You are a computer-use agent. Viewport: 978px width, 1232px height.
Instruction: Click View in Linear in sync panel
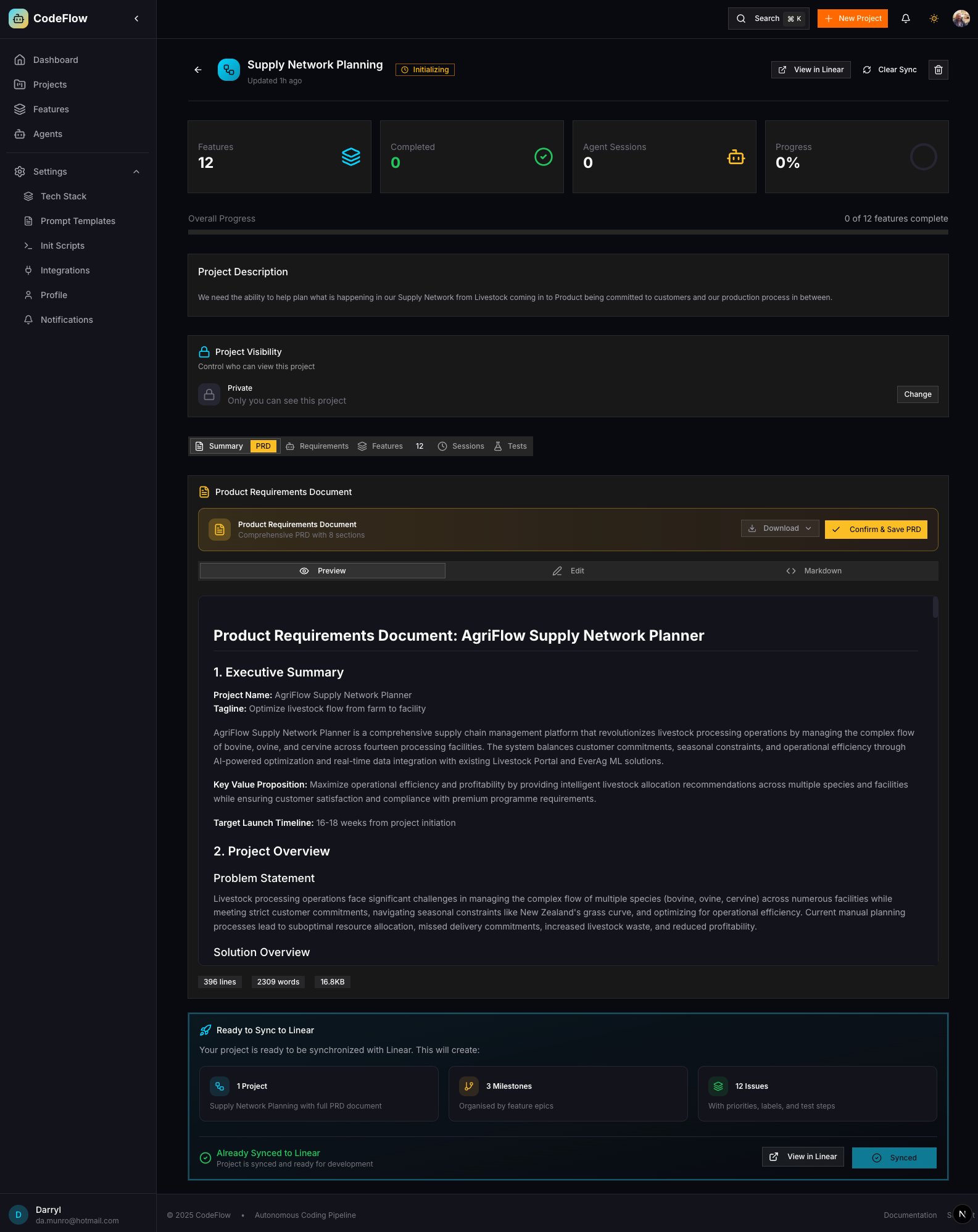803,1157
